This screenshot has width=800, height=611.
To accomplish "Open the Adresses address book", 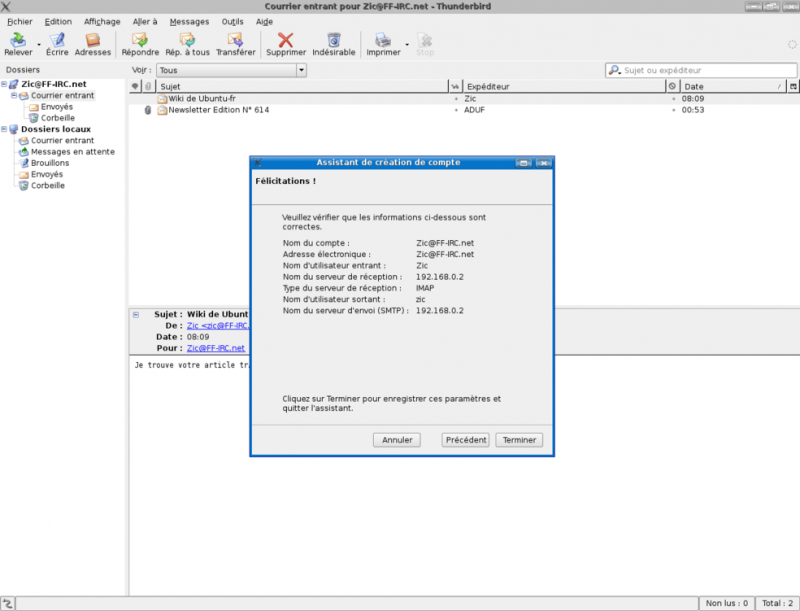I will [x=93, y=42].
